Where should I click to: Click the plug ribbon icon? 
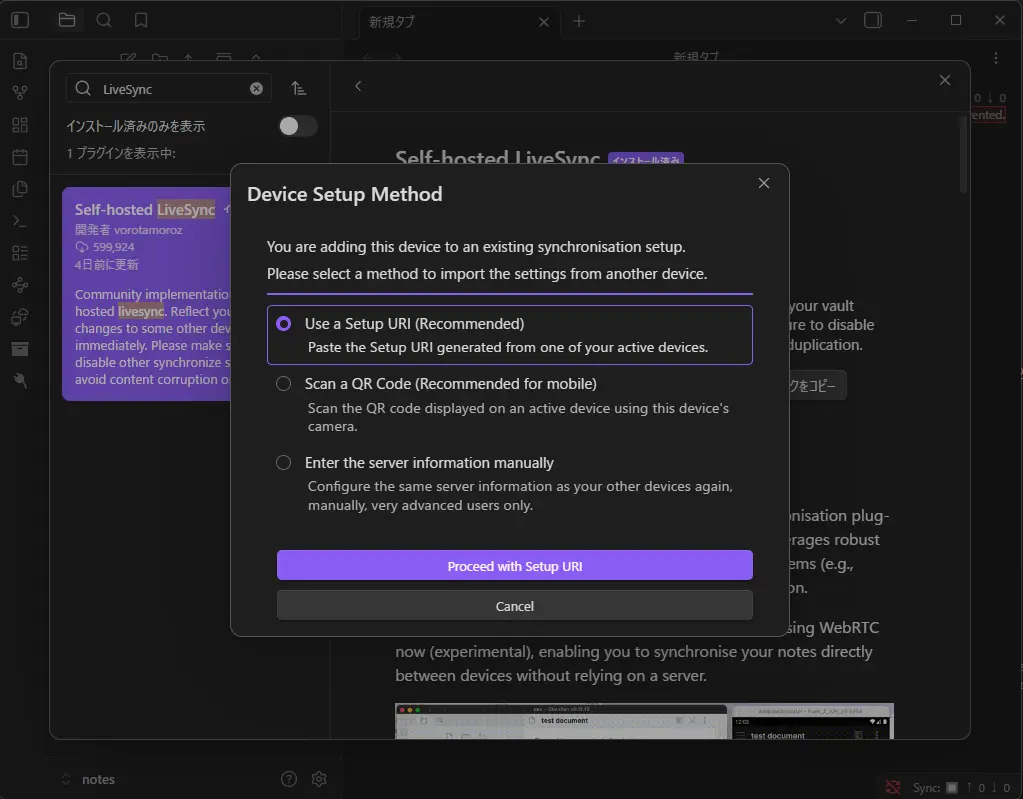pyautogui.click(x=20, y=380)
